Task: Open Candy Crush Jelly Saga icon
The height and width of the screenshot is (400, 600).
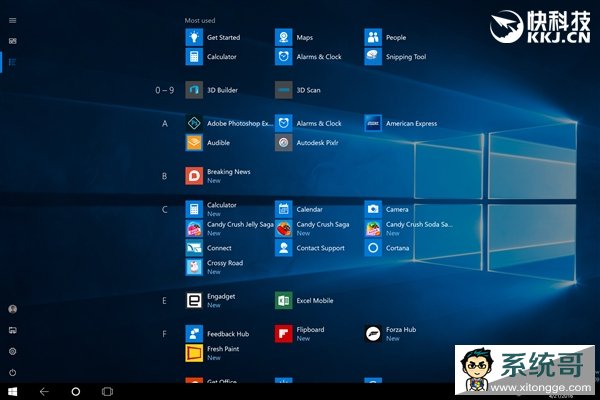Action: tap(194, 229)
